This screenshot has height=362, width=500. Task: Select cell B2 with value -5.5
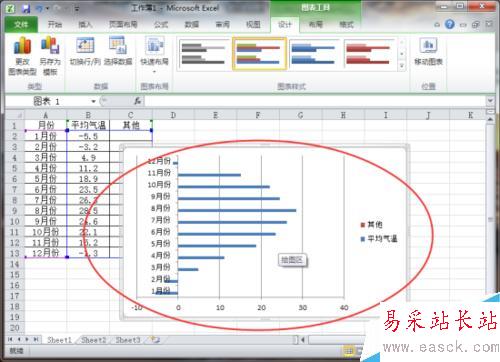coord(88,136)
